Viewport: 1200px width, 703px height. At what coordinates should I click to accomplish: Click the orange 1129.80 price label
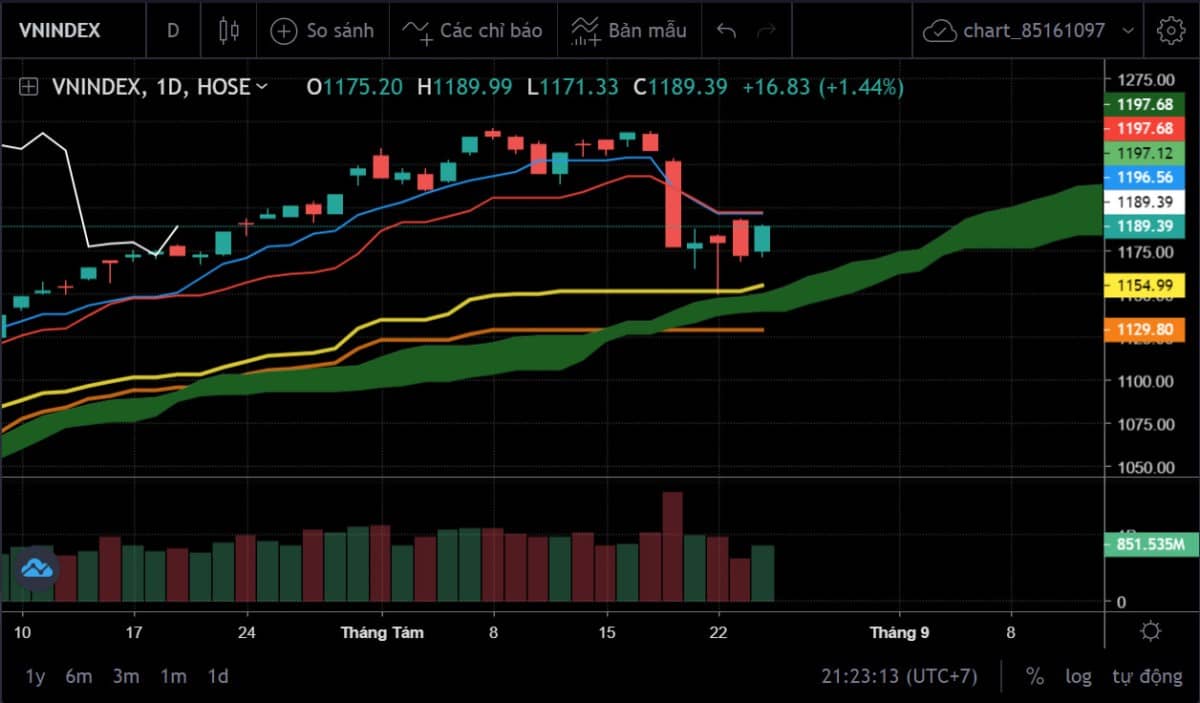coord(1143,330)
